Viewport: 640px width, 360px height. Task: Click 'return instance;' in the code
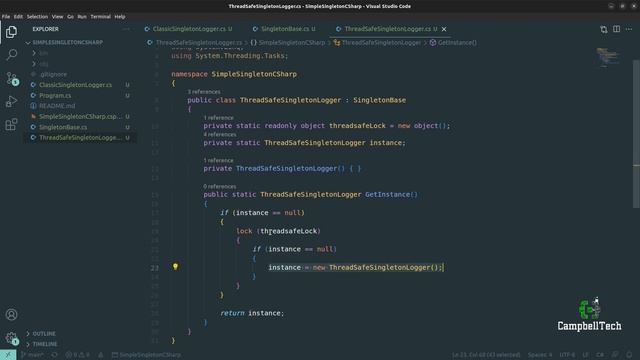pos(252,313)
